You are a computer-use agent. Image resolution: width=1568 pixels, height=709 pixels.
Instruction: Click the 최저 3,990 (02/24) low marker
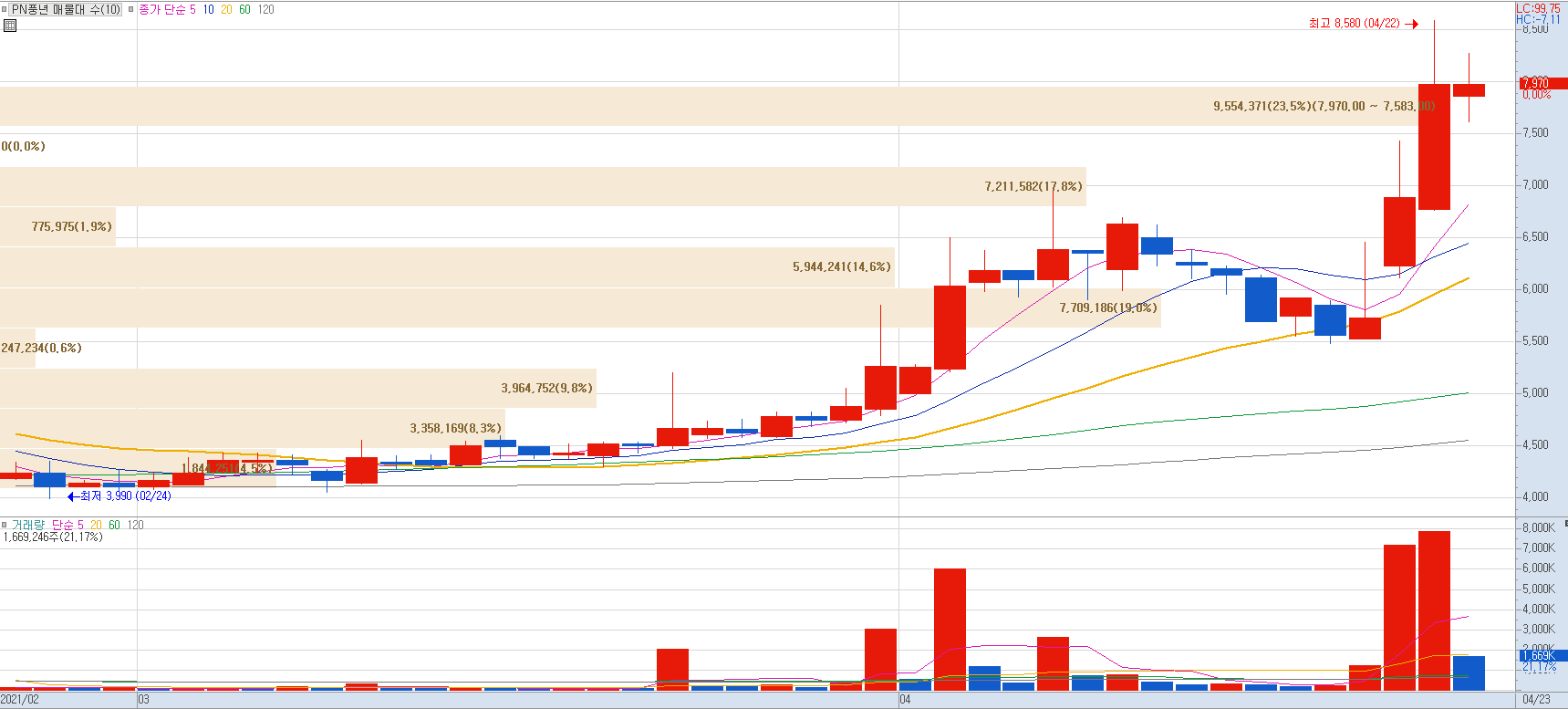(119, 495)
